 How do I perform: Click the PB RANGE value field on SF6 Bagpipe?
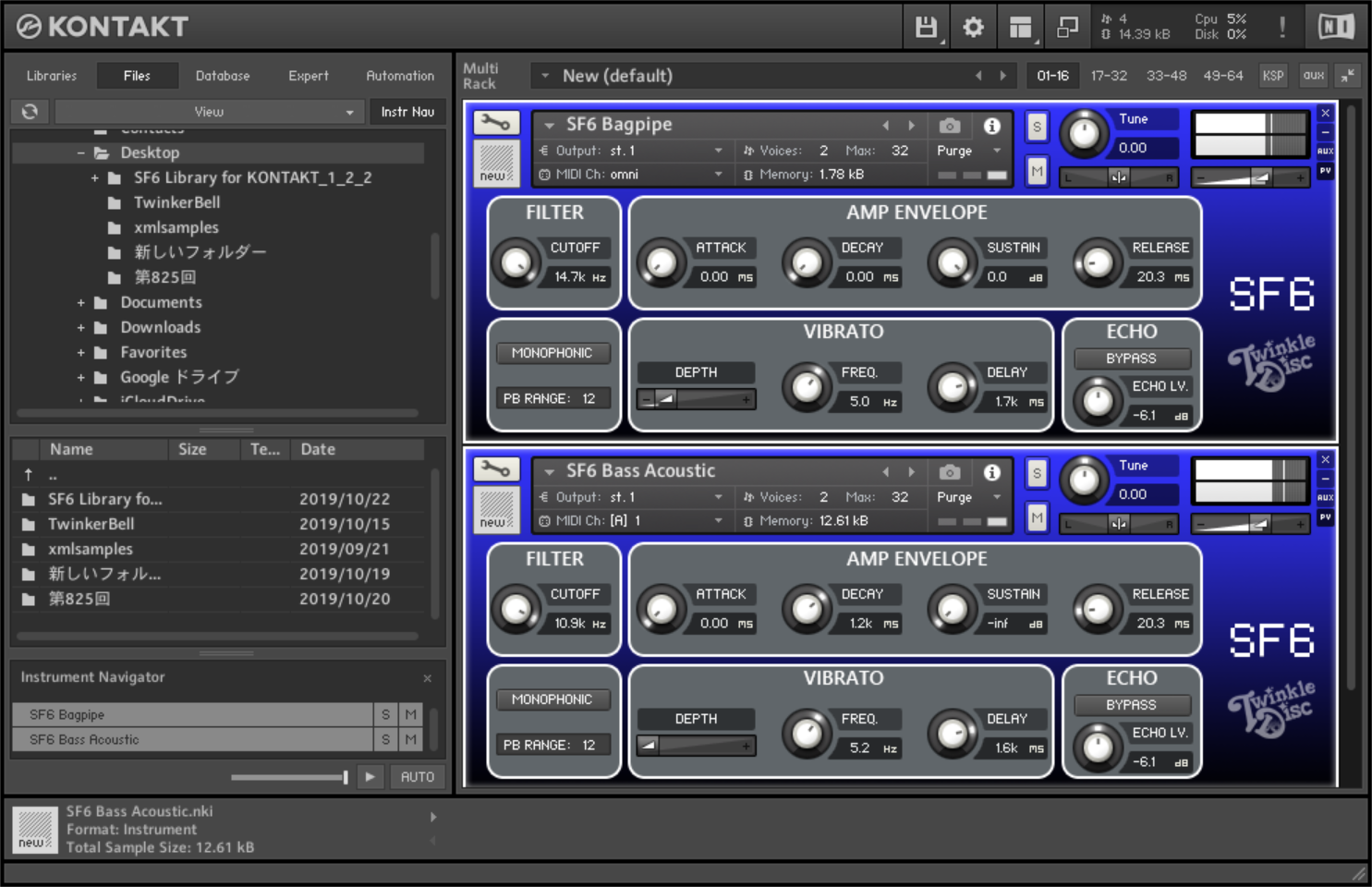coord(552,399)
